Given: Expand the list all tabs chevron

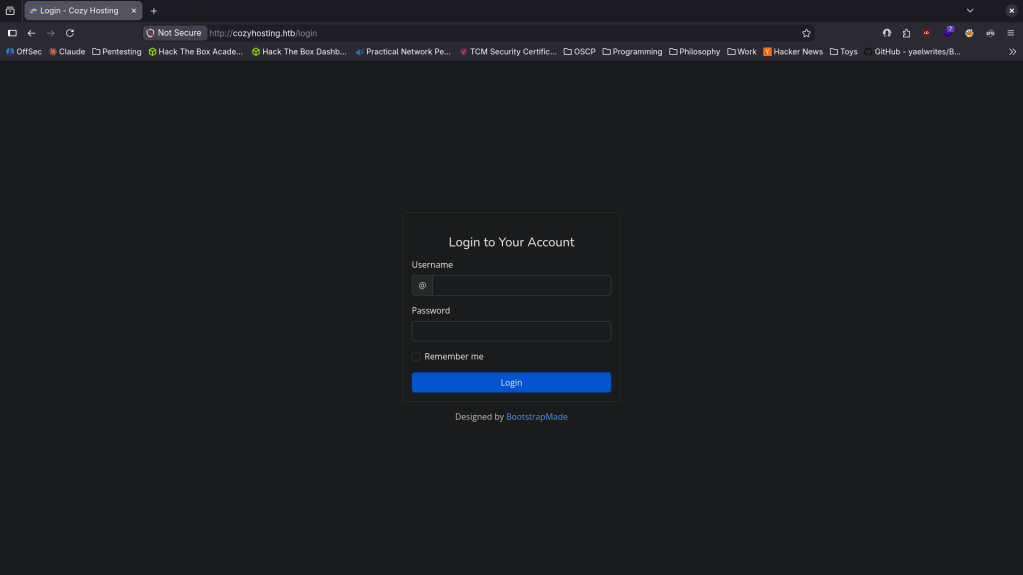Looking at the screenshot, I should [x=969, y=11].
